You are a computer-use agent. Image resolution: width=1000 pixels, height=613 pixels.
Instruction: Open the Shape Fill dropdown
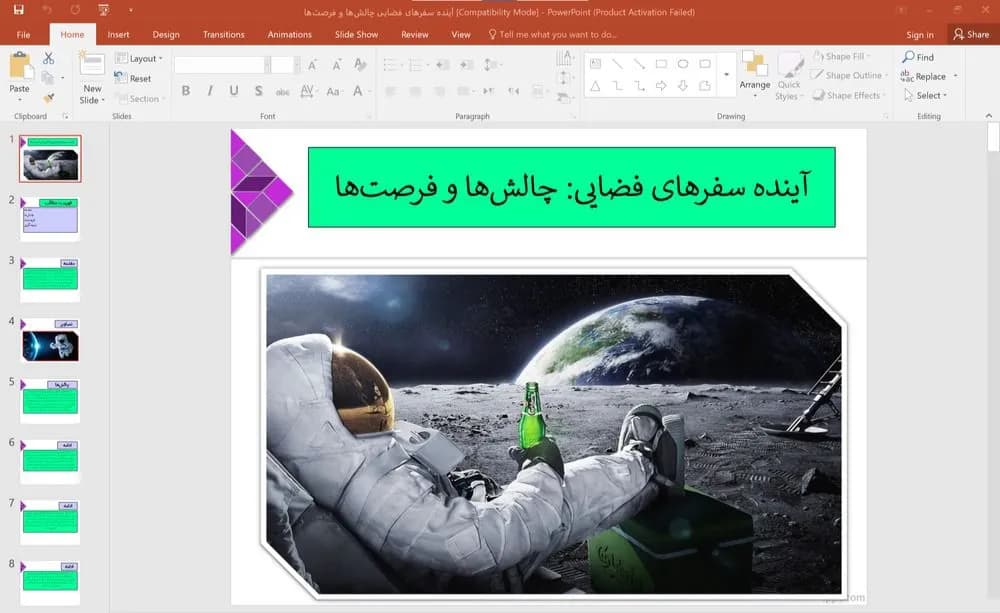point(842,56)
